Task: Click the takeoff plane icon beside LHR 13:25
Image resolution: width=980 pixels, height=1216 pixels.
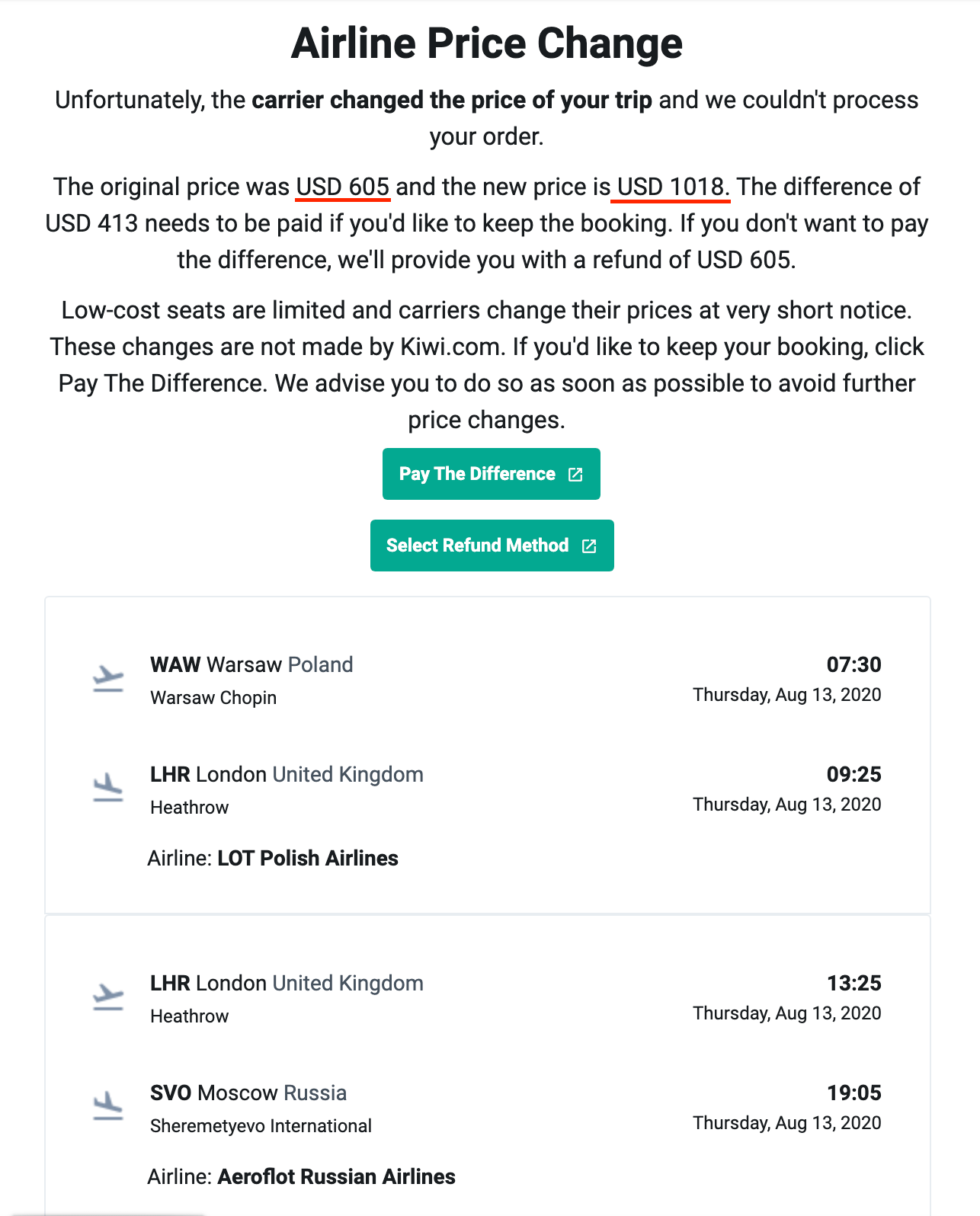Action: pyautogui.click(x=108, y=997)
